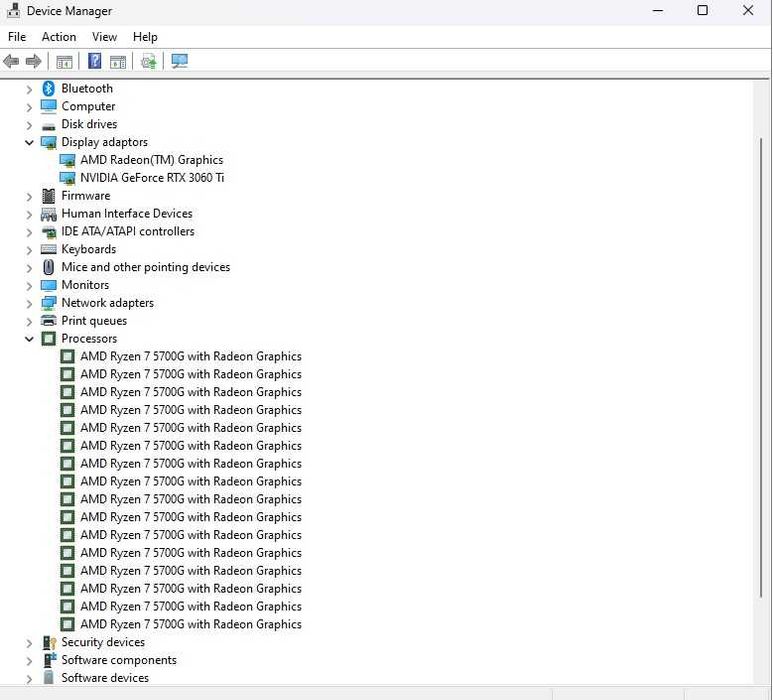The height and width of the screenshot is (700, 773).
Task: Click the Display adaptors category icon
Action: [48, 142]
